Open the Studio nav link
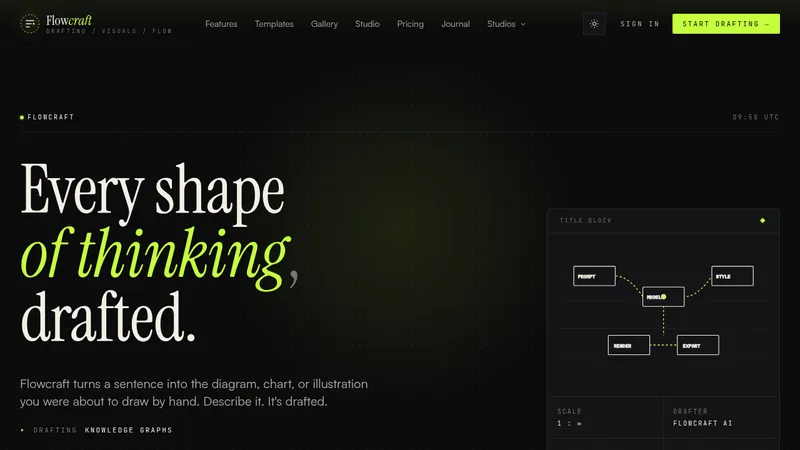The width and height of the screenshot is (800, 450). coord(367,24)
